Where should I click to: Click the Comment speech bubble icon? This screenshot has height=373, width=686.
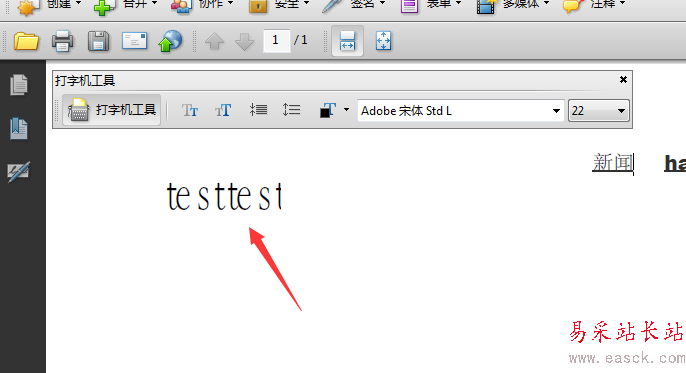click(574, 6)
